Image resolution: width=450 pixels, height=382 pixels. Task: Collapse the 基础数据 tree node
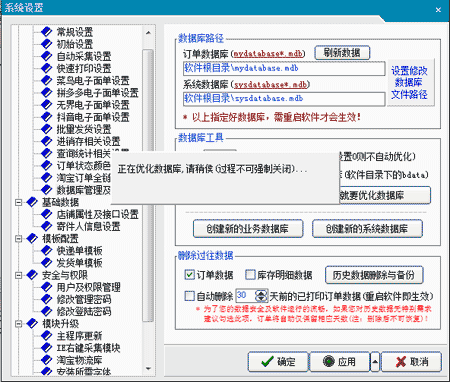point(19,202)
